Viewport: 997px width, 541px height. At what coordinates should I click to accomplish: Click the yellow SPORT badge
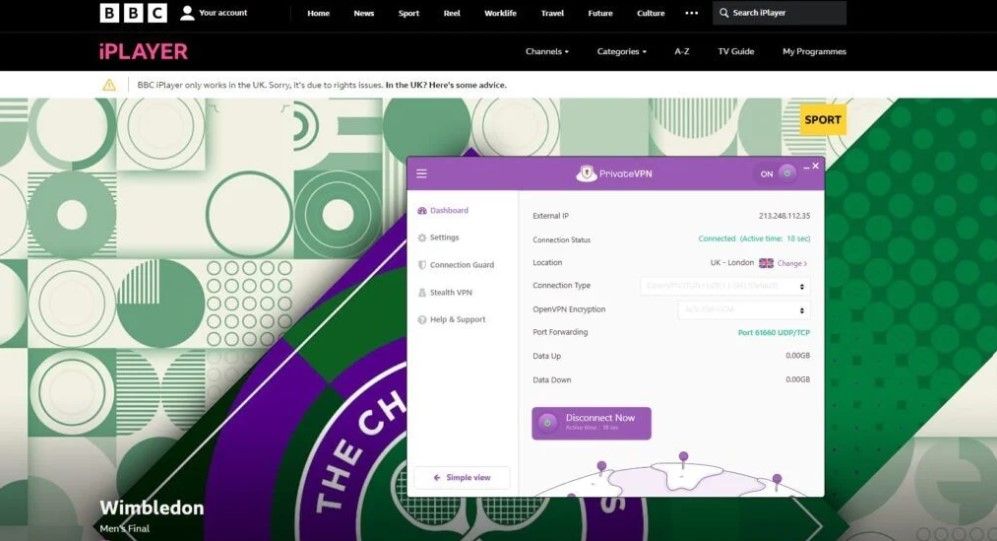coord(823,120)
